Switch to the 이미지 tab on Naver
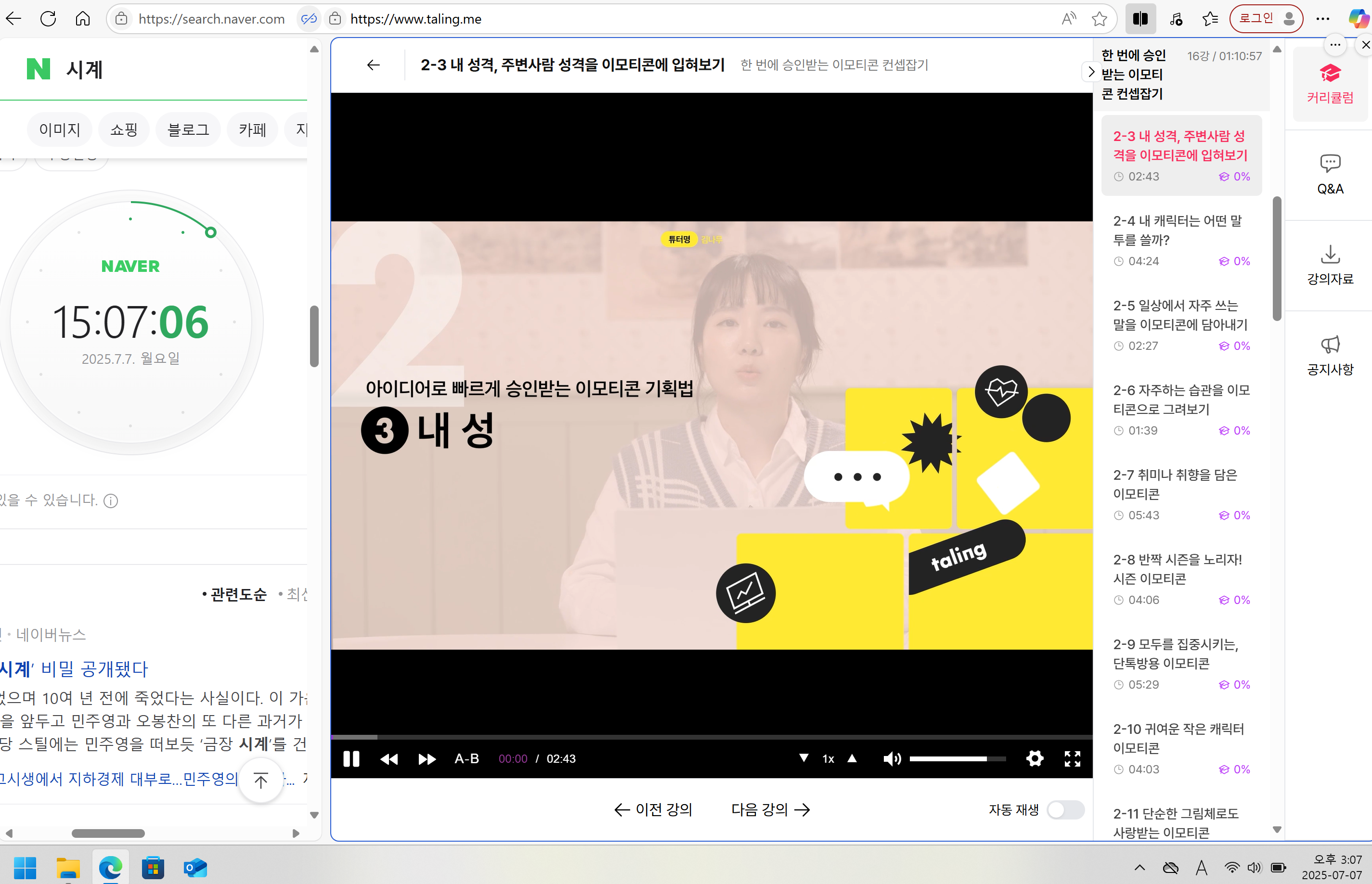Screen dimensions: 1372x884 (x=59, y=129)
